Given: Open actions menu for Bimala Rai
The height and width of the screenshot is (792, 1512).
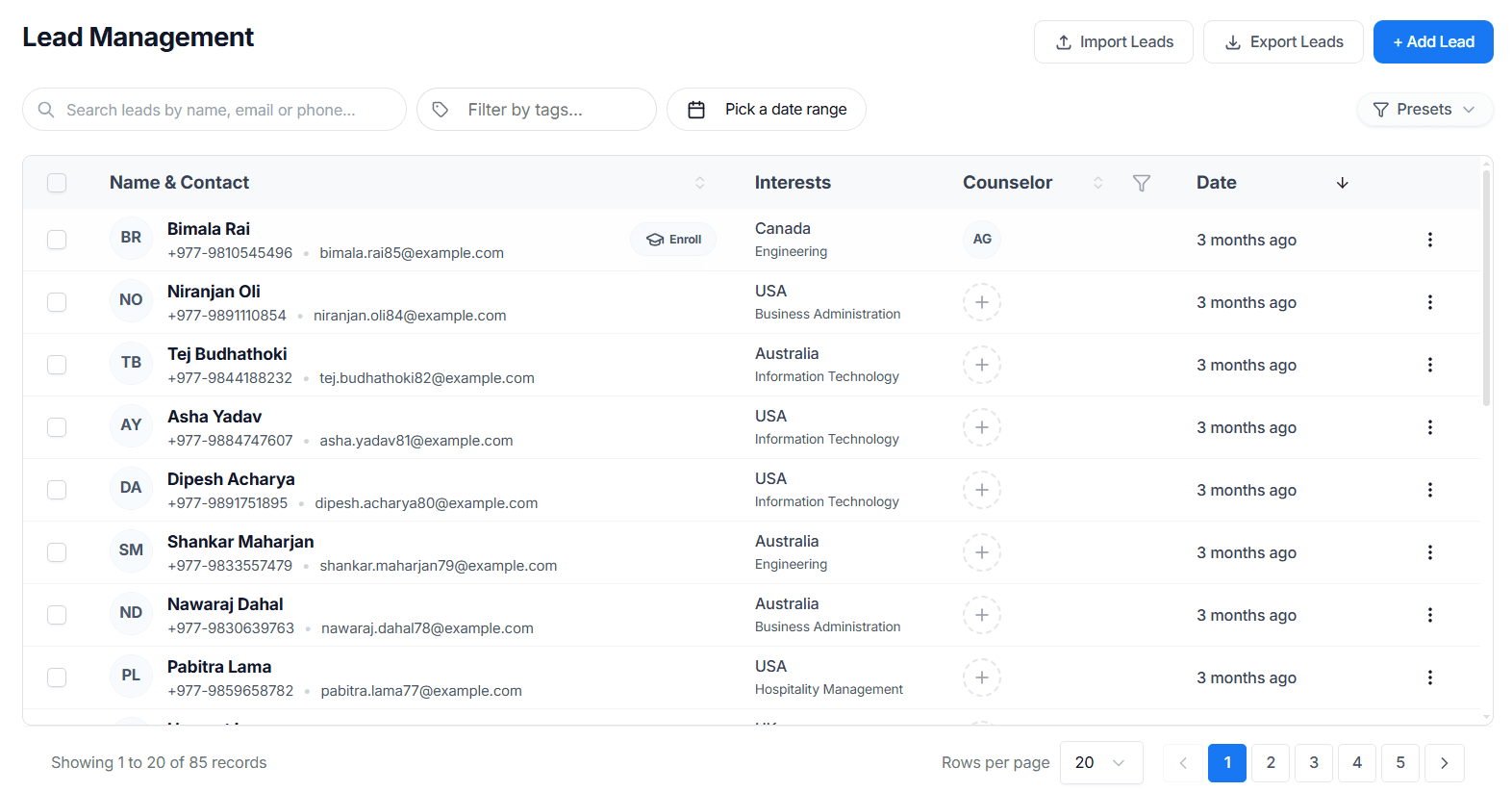Looking at the screenshot, I should (x=1429, y=240).
